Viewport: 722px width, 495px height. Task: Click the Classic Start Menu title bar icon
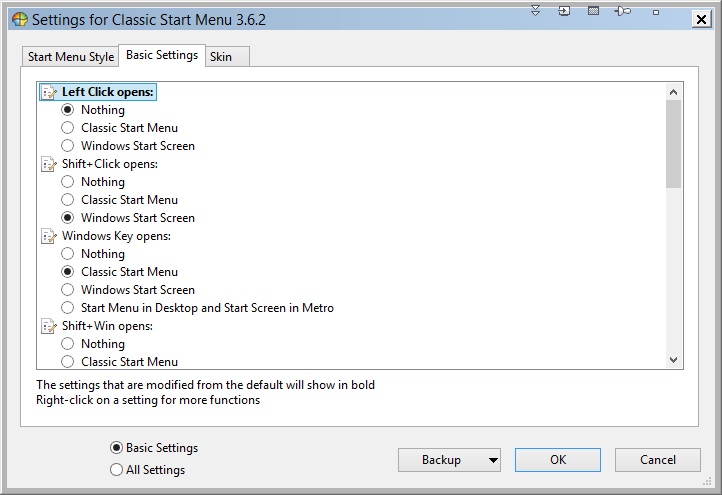pos(20,20)
